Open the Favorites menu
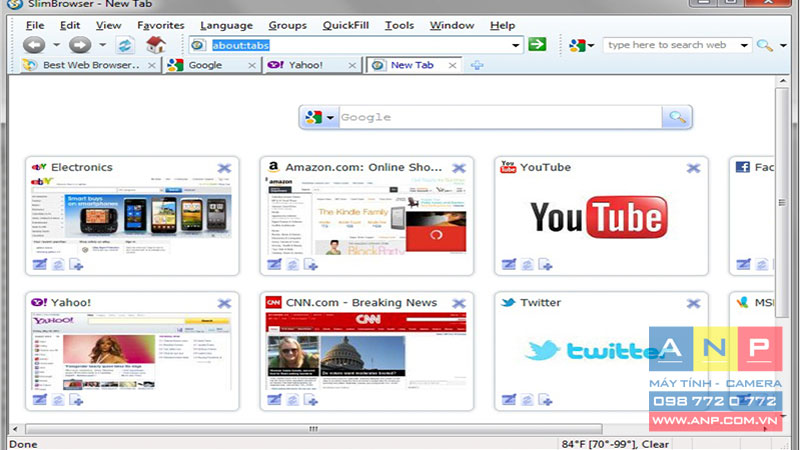Screen dimensions: 800x450 160,25
